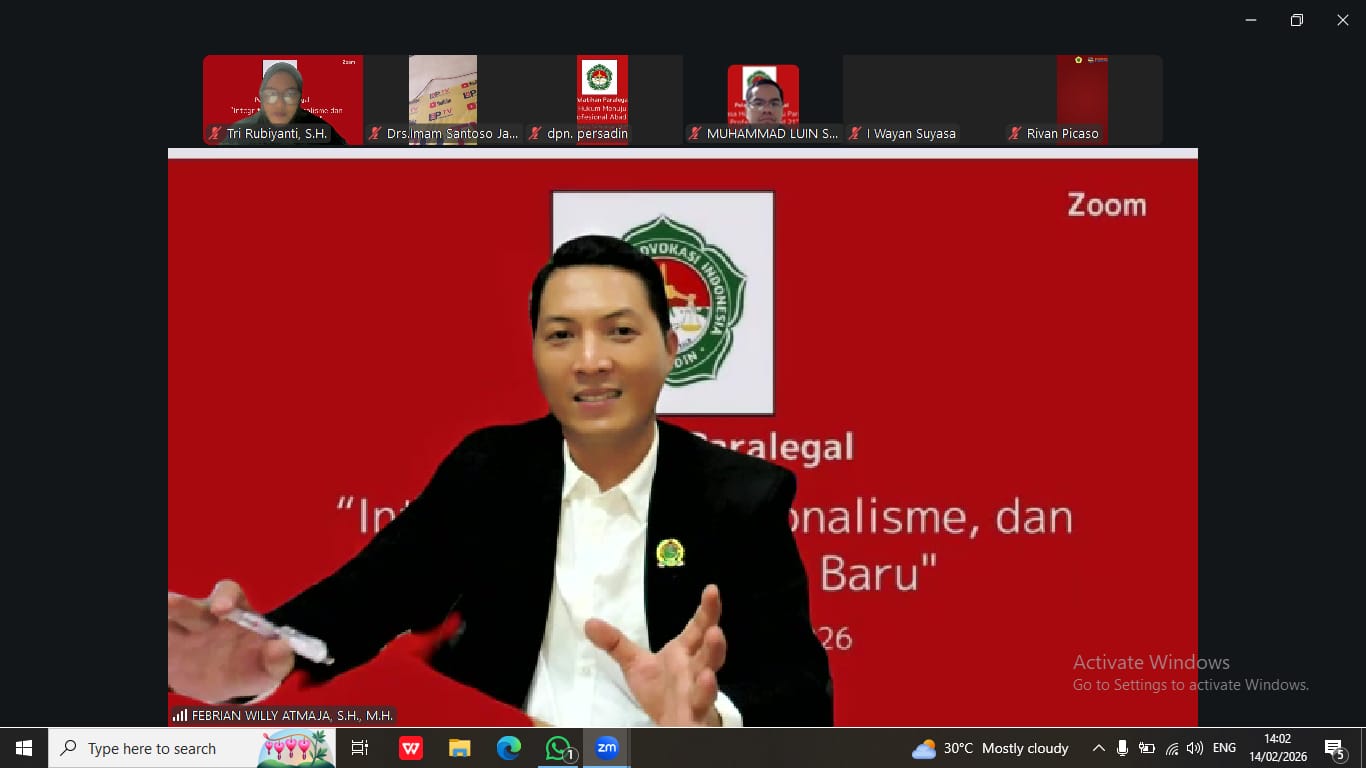Select the Rivan Picaso participant tile
Screen dimensions: 1366x768
pos(1082,100)
